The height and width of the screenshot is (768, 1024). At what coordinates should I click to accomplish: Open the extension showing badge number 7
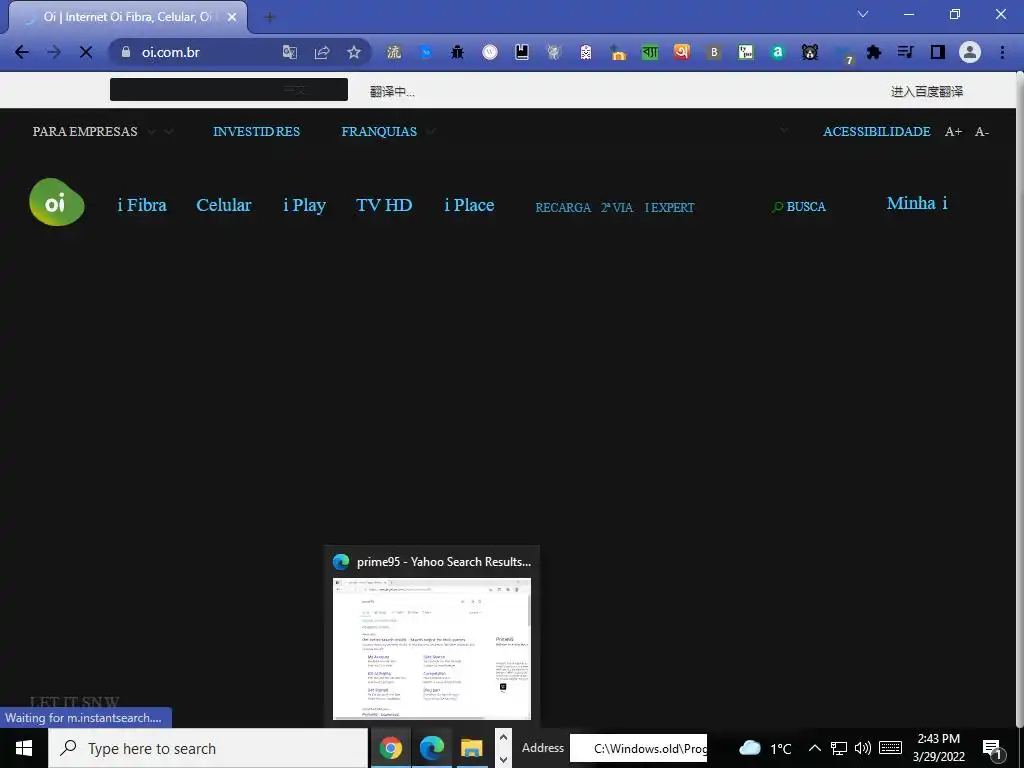[x=843, y=54]
